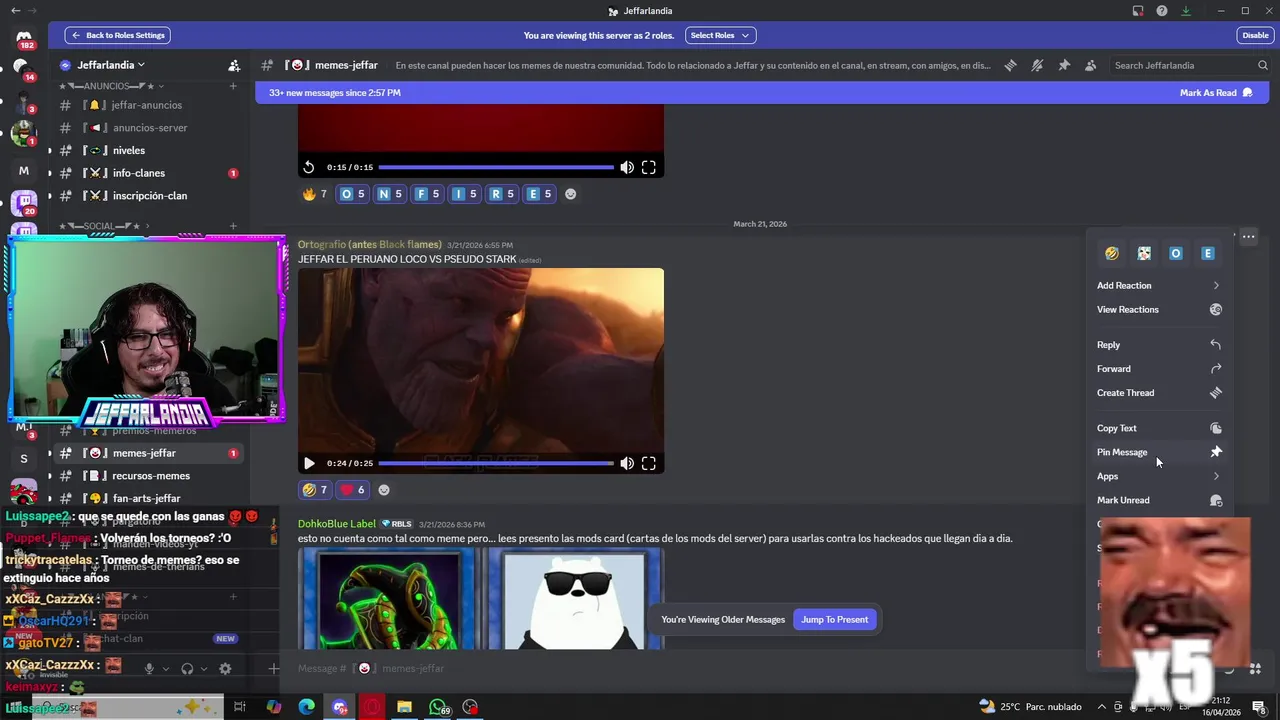The height and width of the screenshot is (720, 1280).
Task: Open the Twitch server icon with badge 20
Action: [24, 203]
